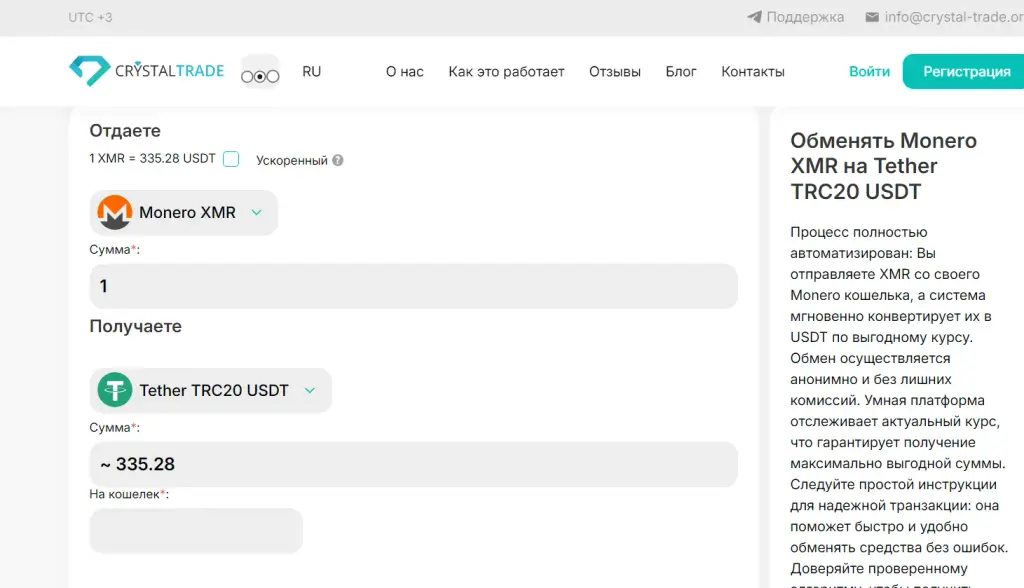Viewport: 1024px width, 588px height.
Task: Click the info@crystal-trade email address
Action: pos(954,17)
